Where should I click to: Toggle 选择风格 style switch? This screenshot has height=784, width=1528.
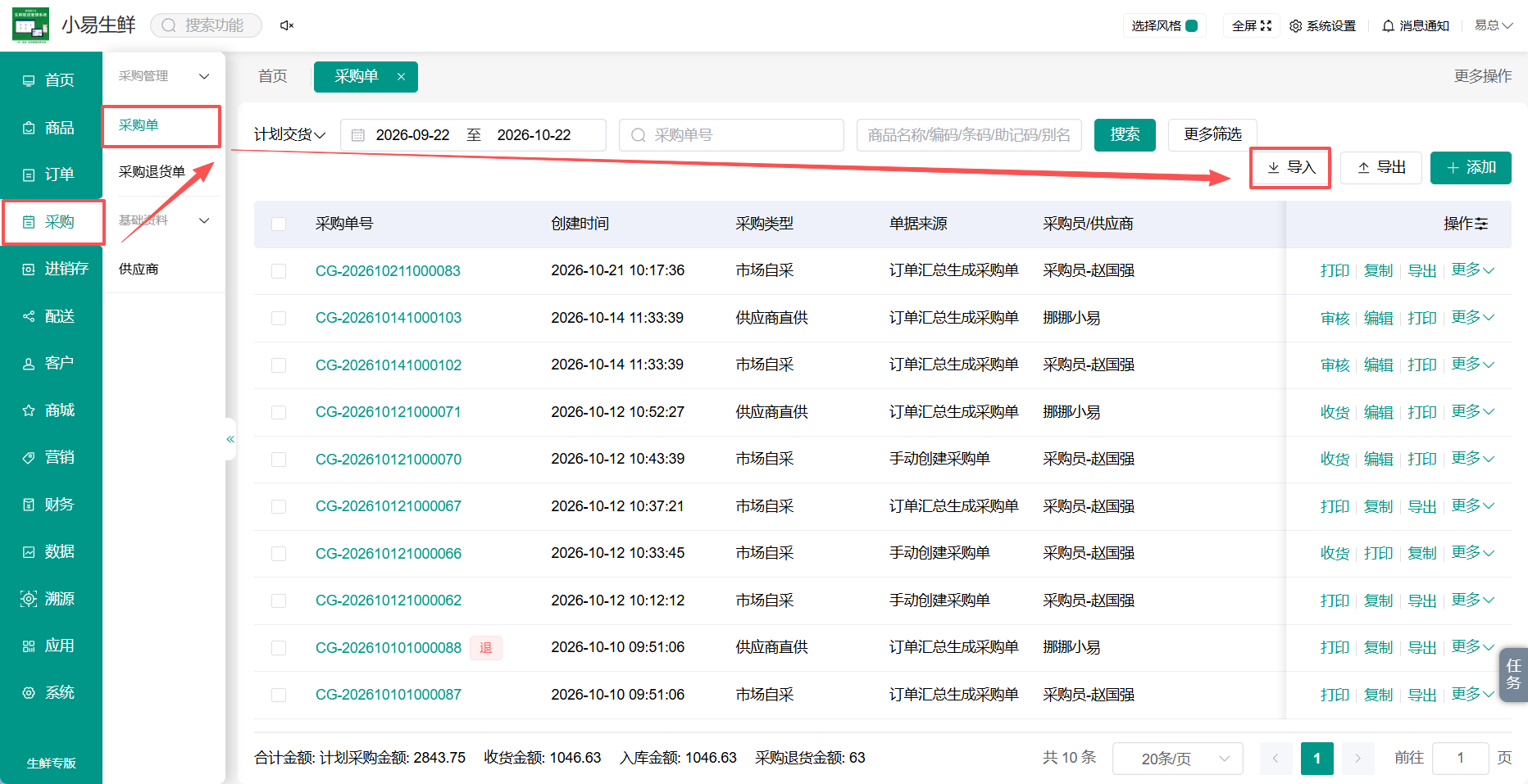pyautogui.click(x=1192, y=26)
